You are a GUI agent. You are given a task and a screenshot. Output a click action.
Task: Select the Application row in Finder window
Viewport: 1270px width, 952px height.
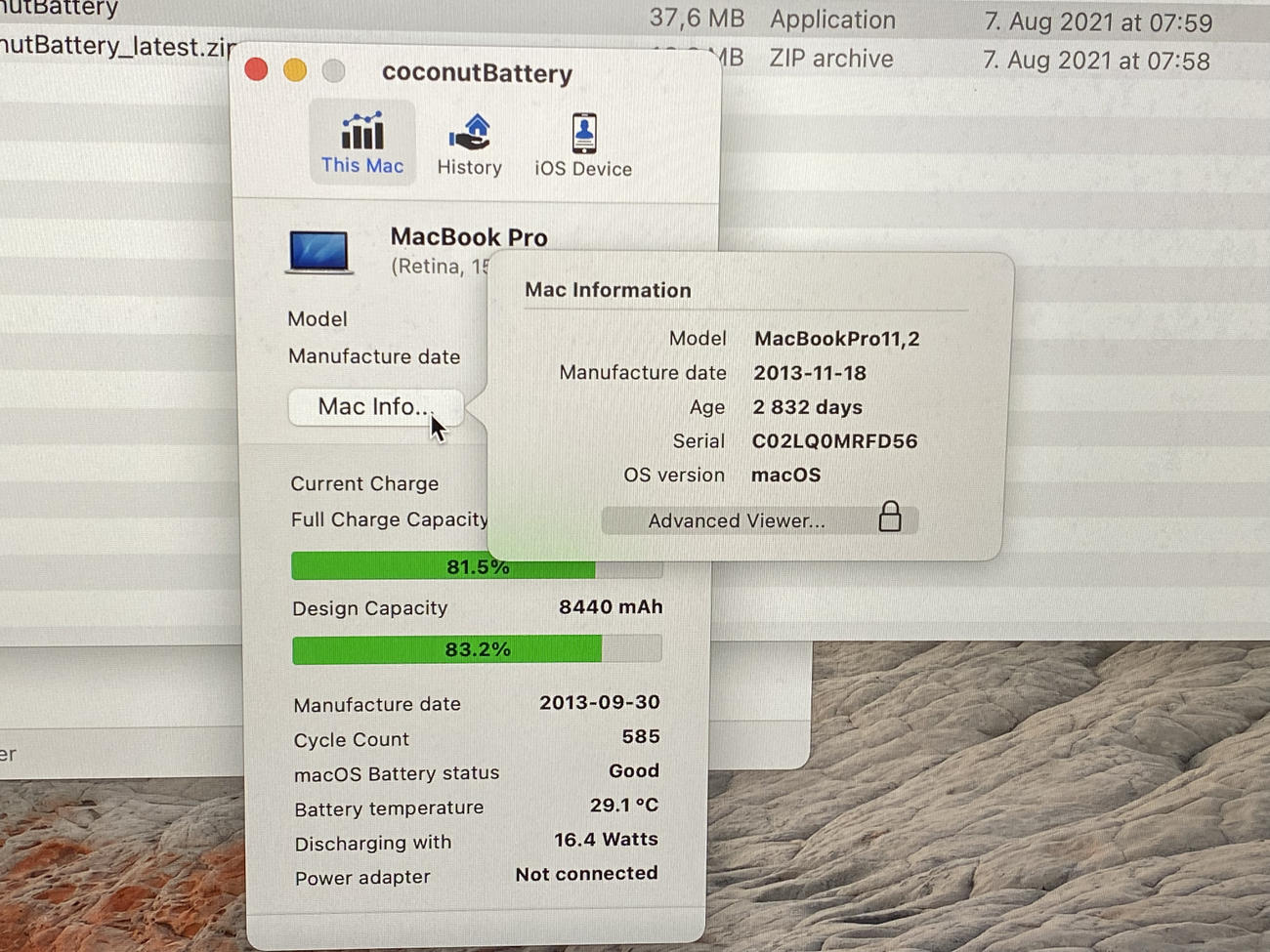click(635, 19)
